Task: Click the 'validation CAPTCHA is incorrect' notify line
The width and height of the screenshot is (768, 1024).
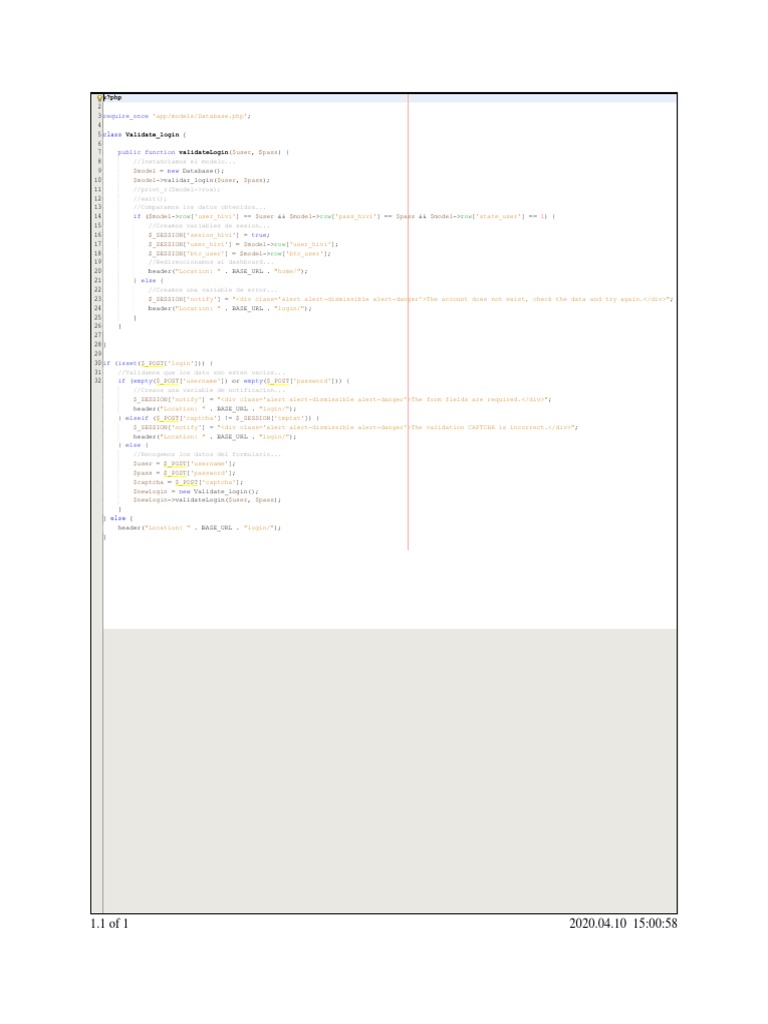Action: (356, 427)
